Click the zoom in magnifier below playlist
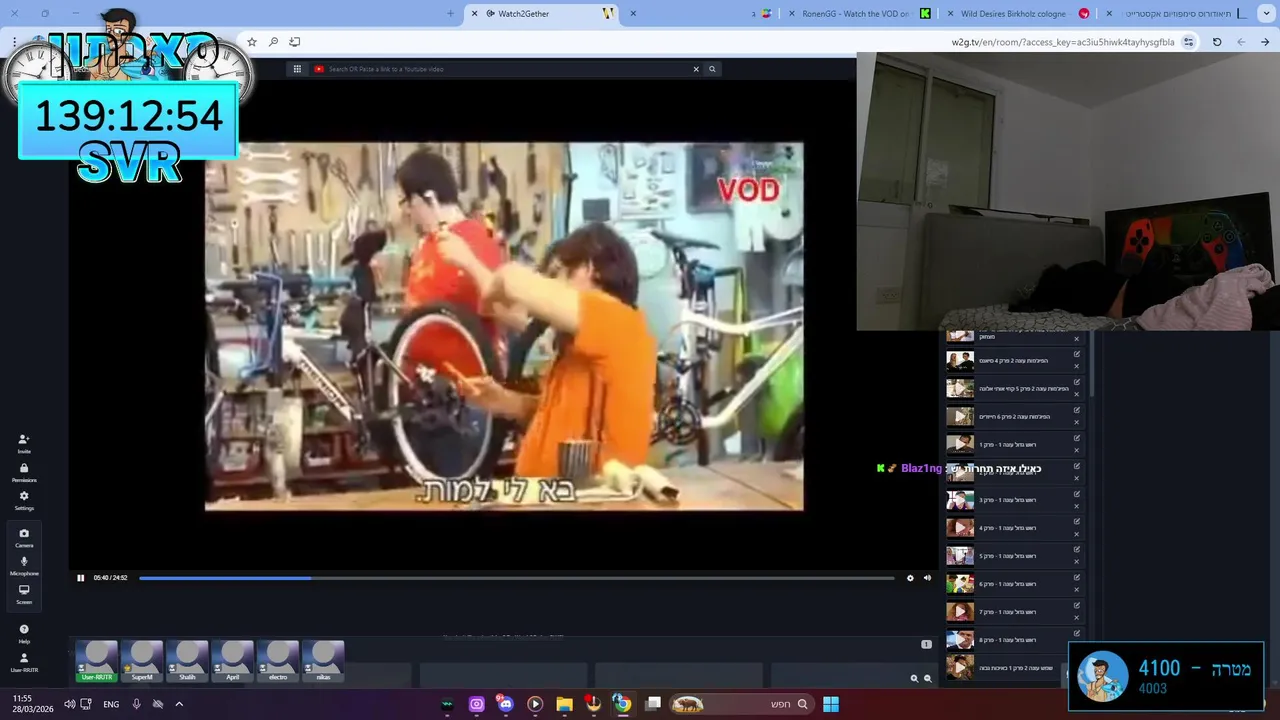Screen dimensions: 1280x720 click(914, 678)
